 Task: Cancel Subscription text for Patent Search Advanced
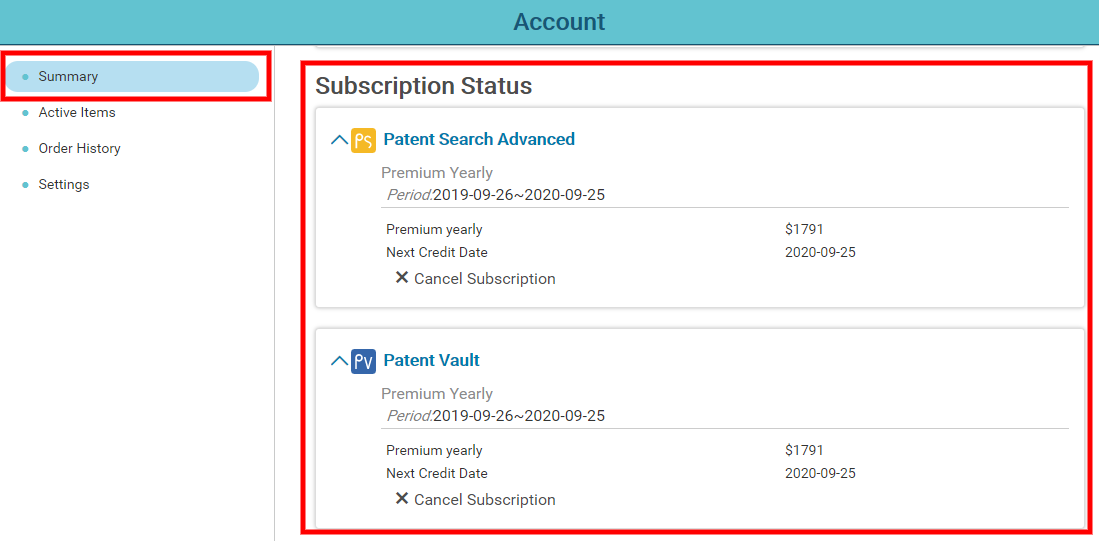[x=484, y=279]
